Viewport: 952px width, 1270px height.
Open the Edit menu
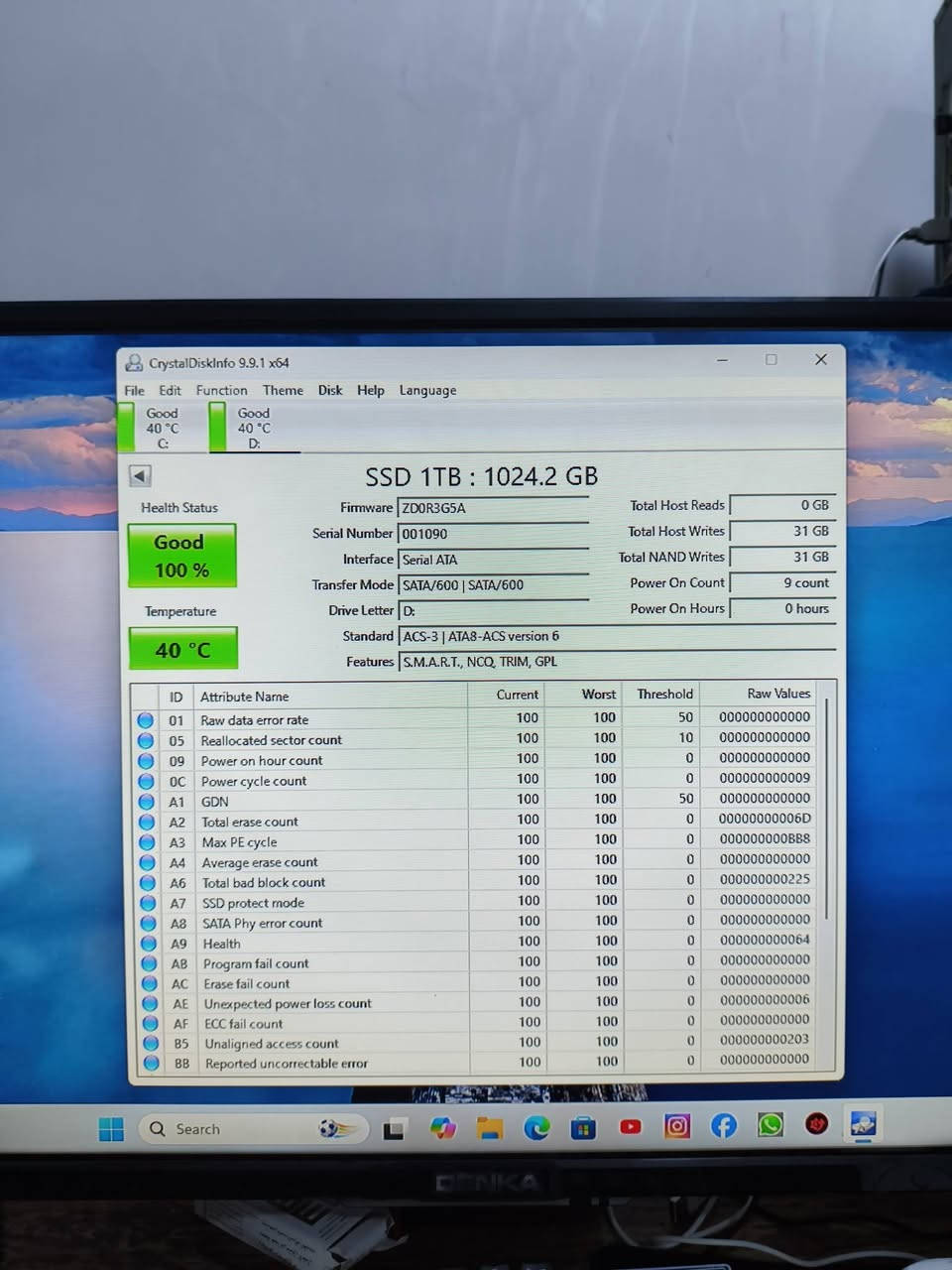[x=170, y=390]
